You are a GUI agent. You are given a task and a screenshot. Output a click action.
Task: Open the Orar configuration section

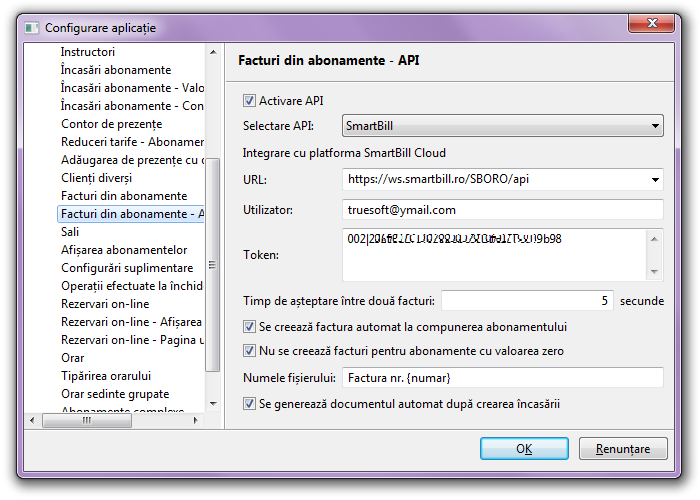tap(73, 358)
